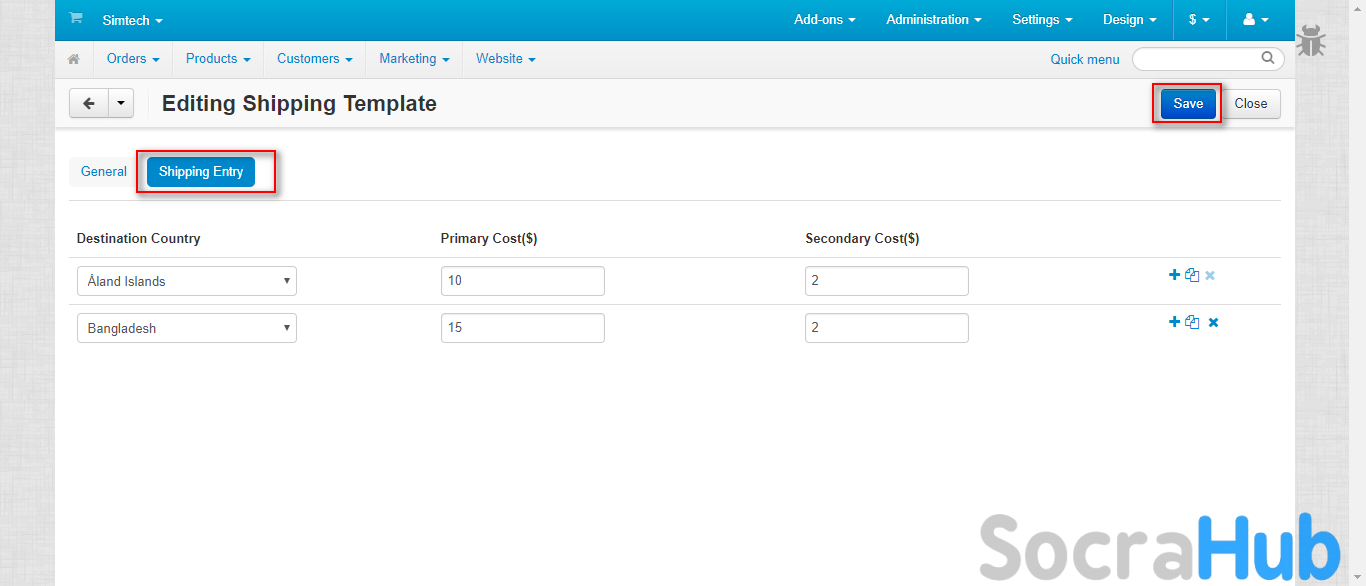The height and width of the screenshot is (586, 1366).
Task: Expand the dropdown arrow next to back button
Action: pos(121,103)
